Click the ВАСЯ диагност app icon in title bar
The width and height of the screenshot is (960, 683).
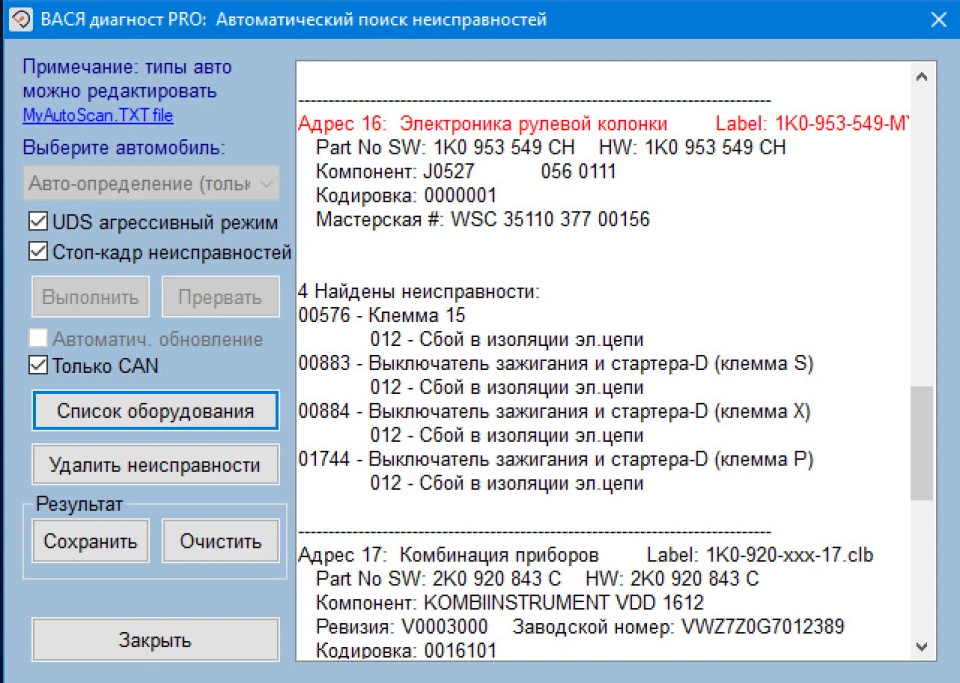pos(20,19)
